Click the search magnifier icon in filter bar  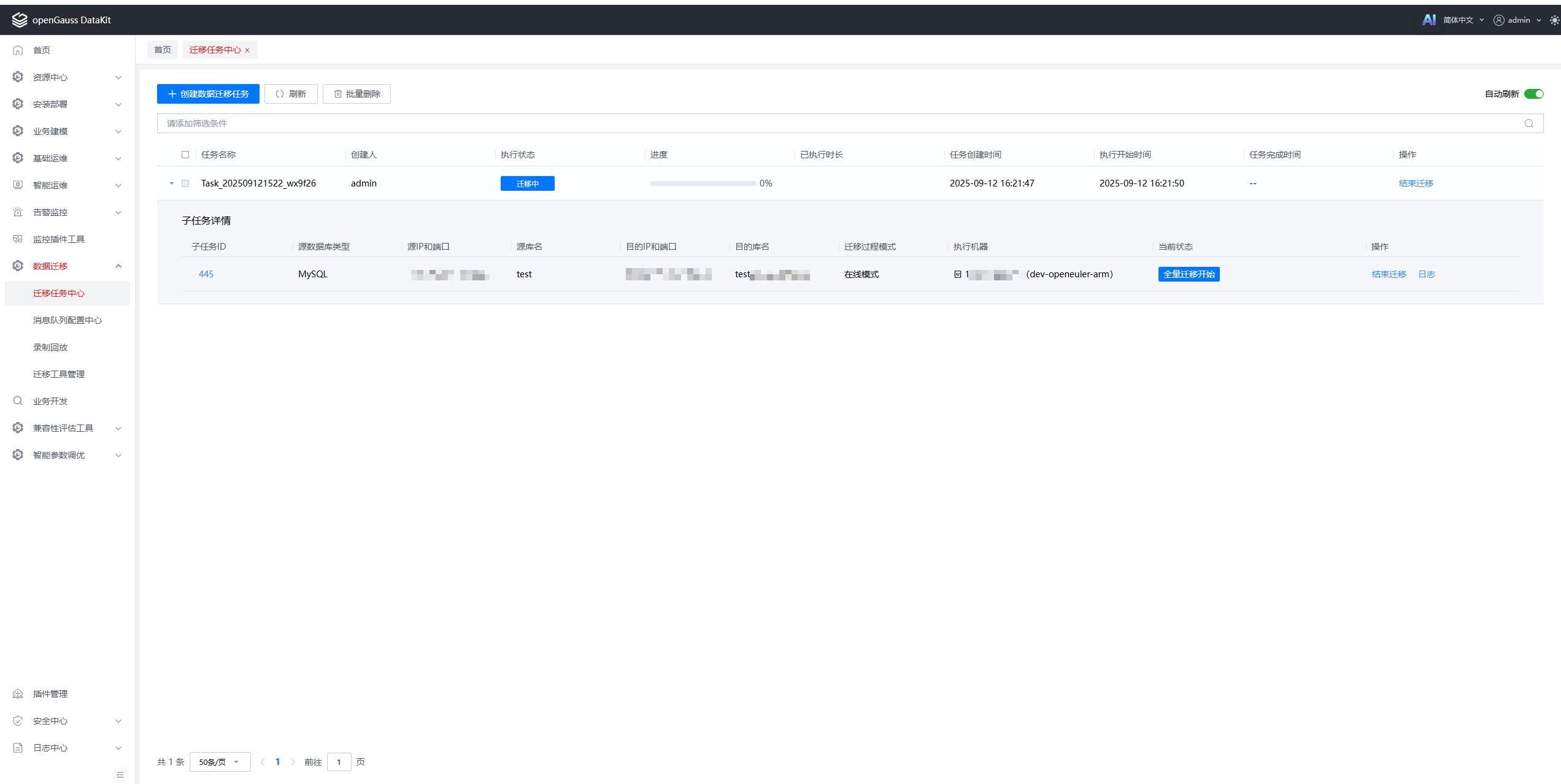click(1528, 123)
